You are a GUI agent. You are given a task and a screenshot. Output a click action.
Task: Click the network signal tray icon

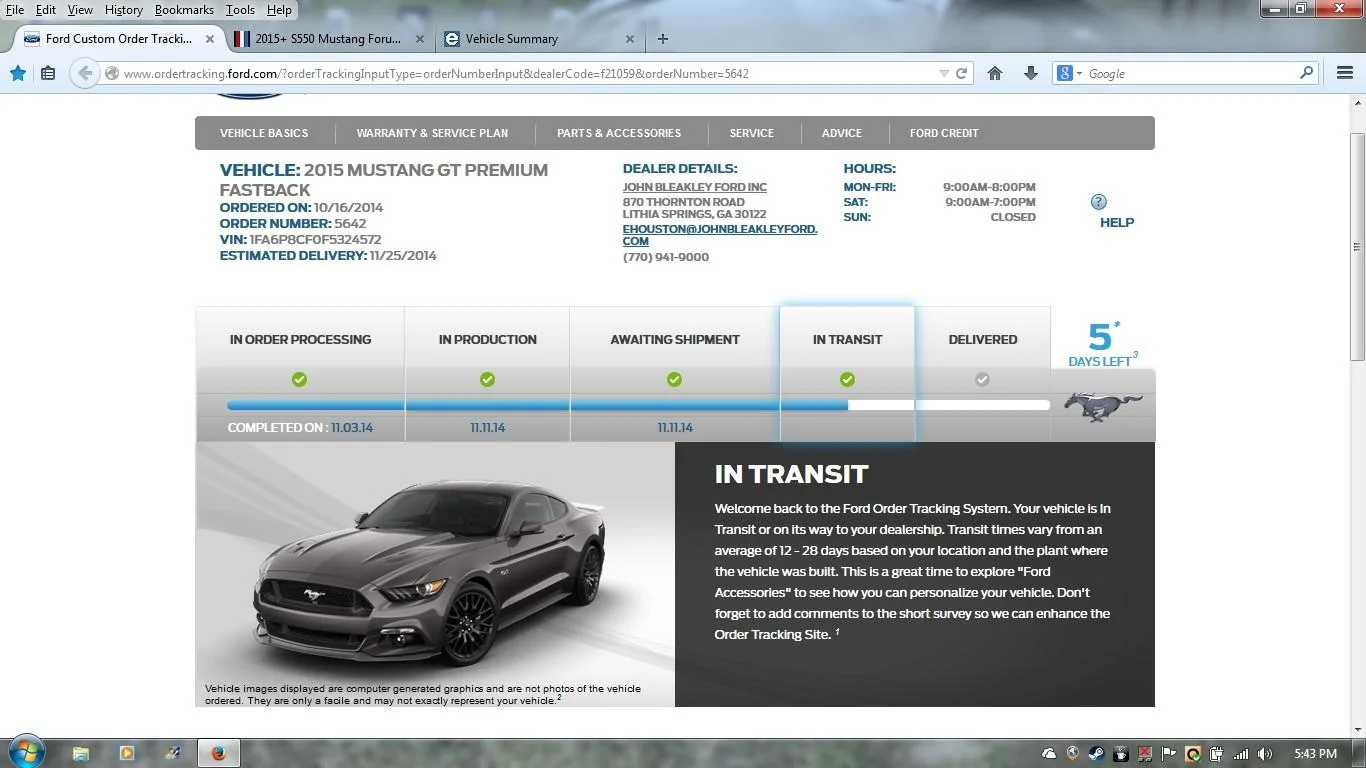coord(1241,754)
